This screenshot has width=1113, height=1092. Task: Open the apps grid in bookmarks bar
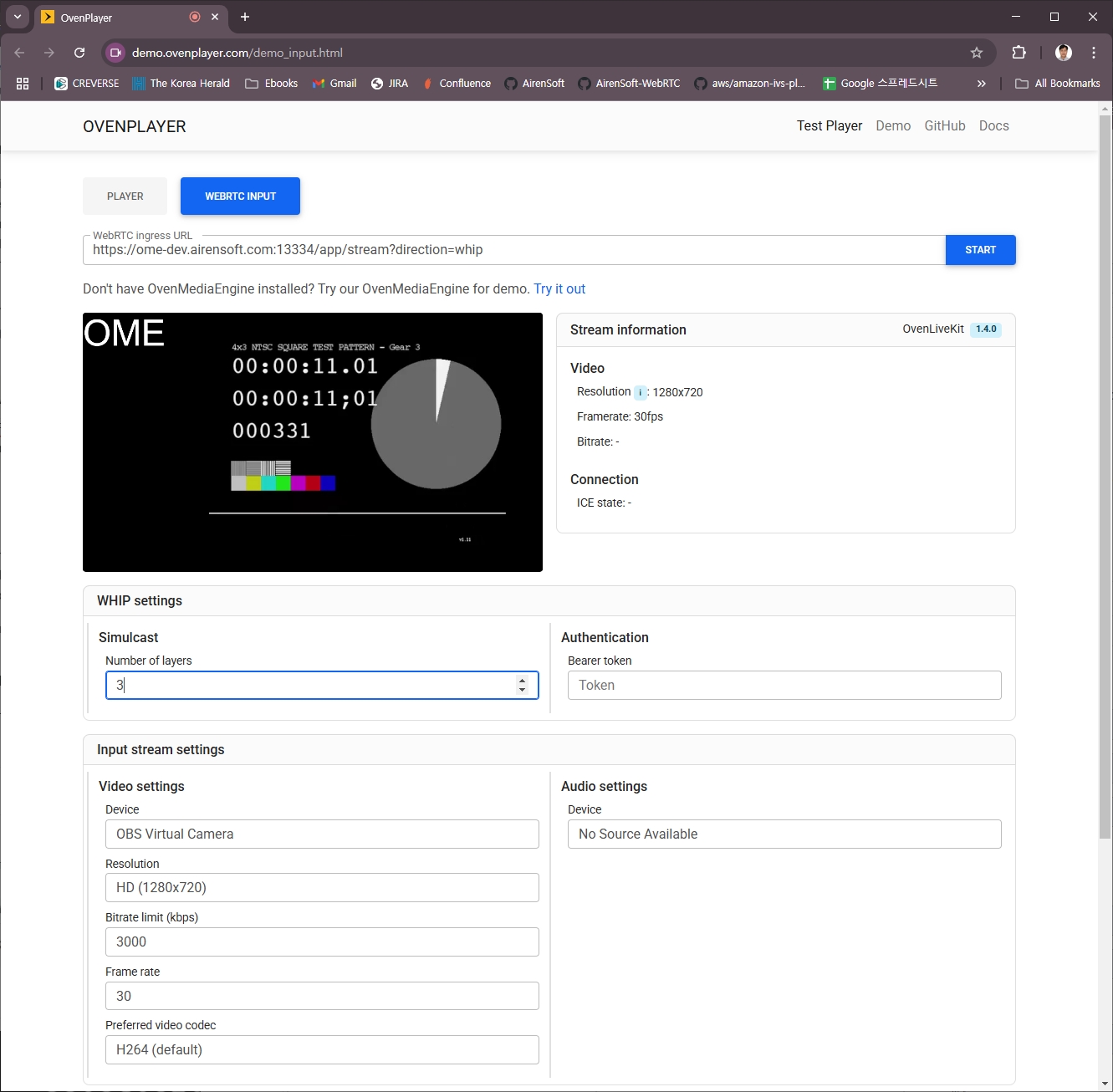[23, 84]
